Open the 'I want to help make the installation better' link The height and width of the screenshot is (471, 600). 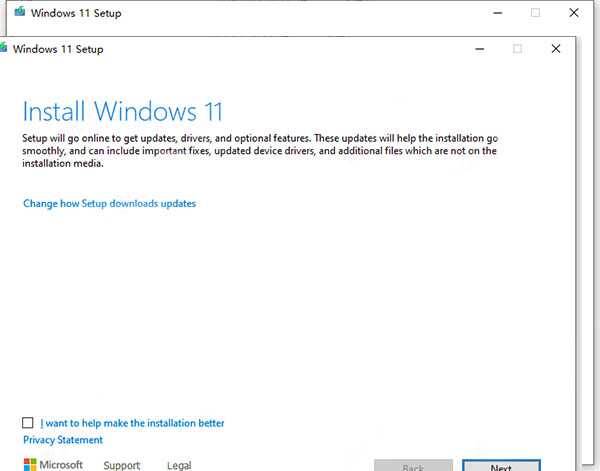coord(132,423)
